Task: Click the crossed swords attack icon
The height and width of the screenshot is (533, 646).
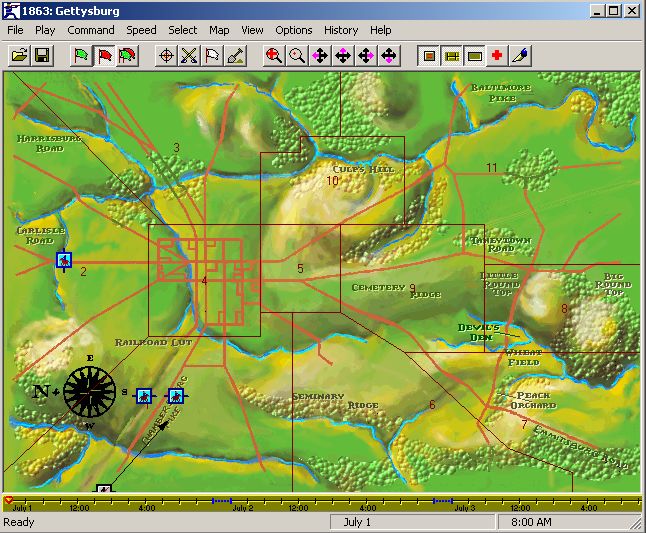Action: [x=189, y=56]
